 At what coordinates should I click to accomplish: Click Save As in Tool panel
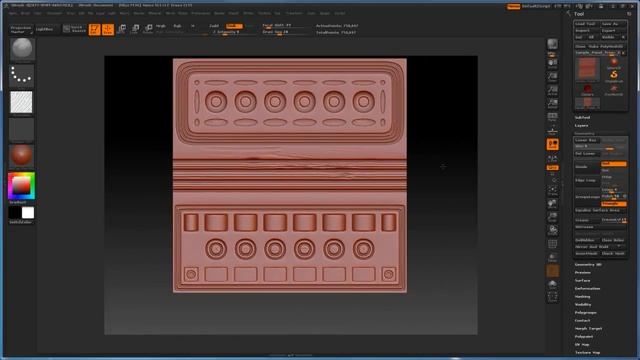[x=613, y=24]
